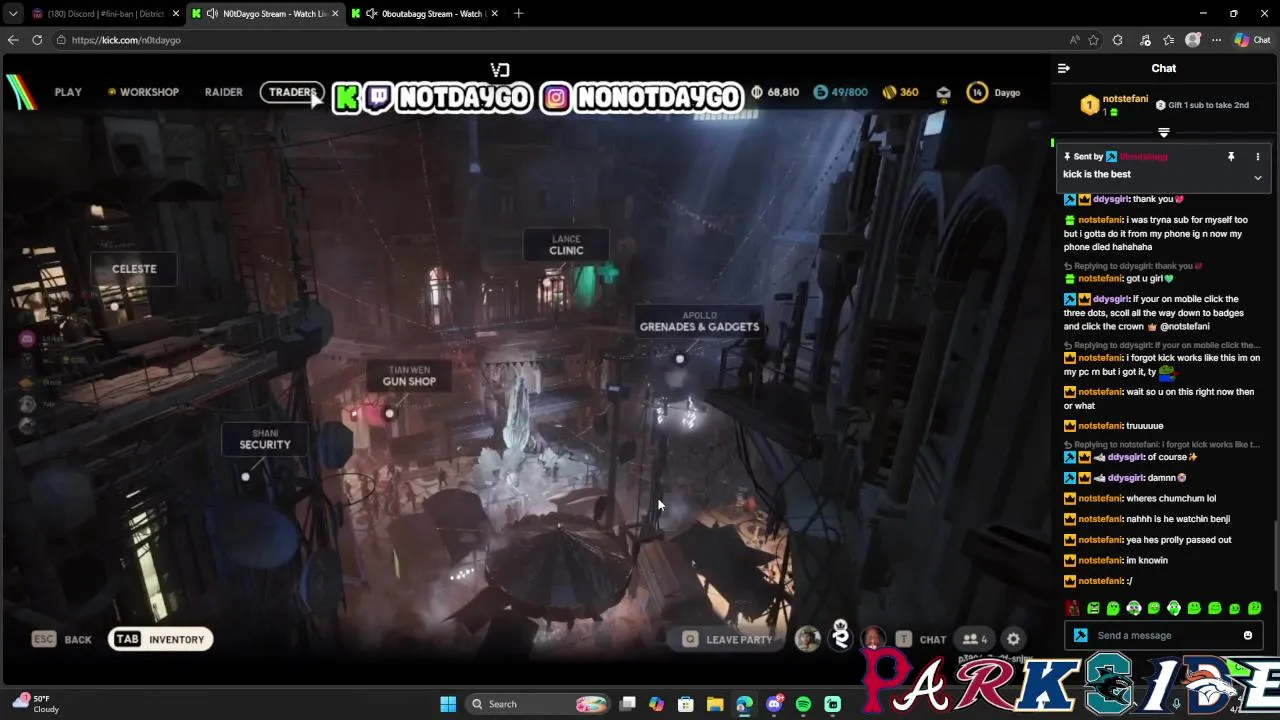Open the party members count icon

point(975,639)
